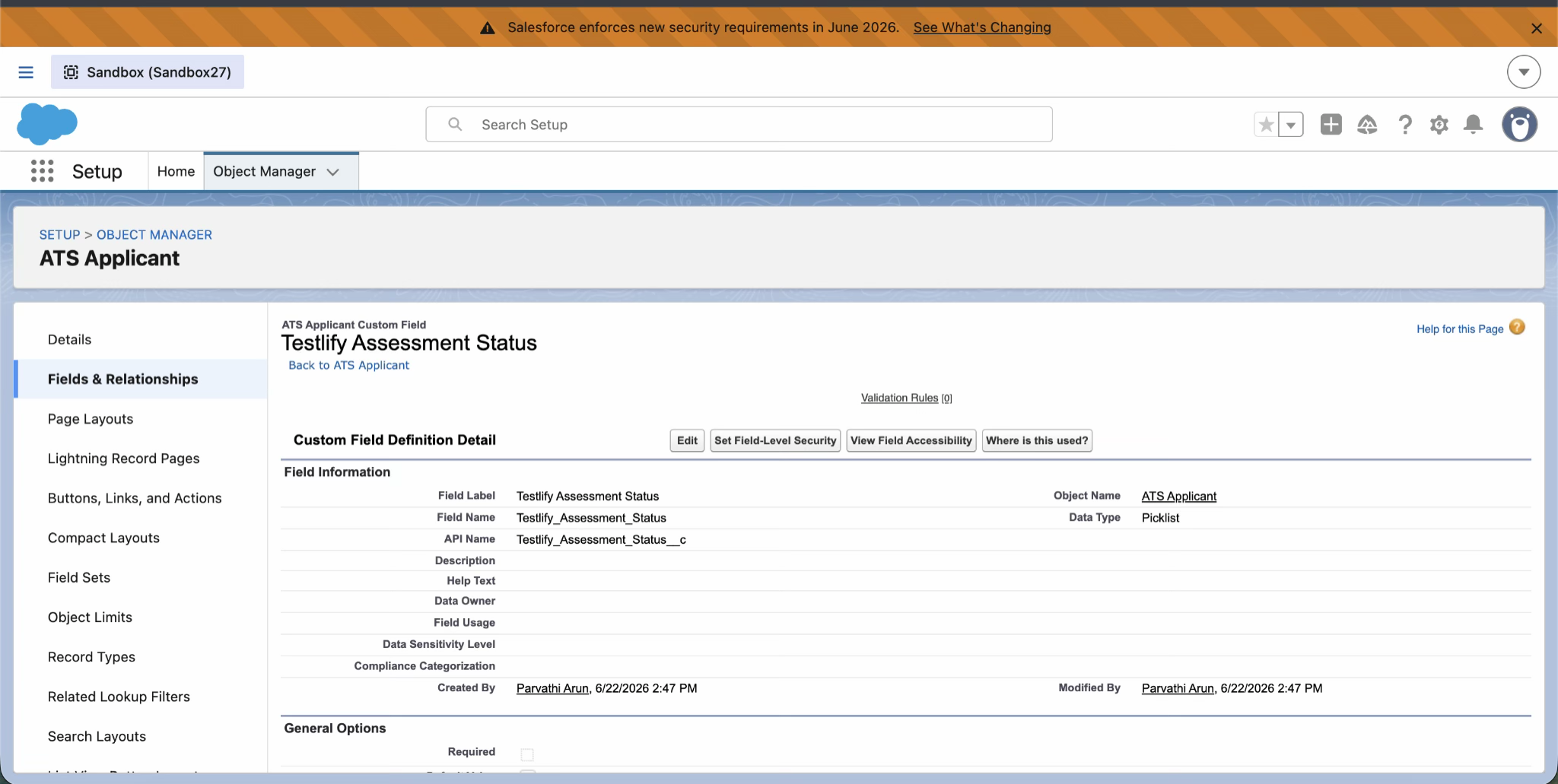Screen dimensions: 1558x784
Task: Click the Field Label value text
Action: [x=587, y=496]
